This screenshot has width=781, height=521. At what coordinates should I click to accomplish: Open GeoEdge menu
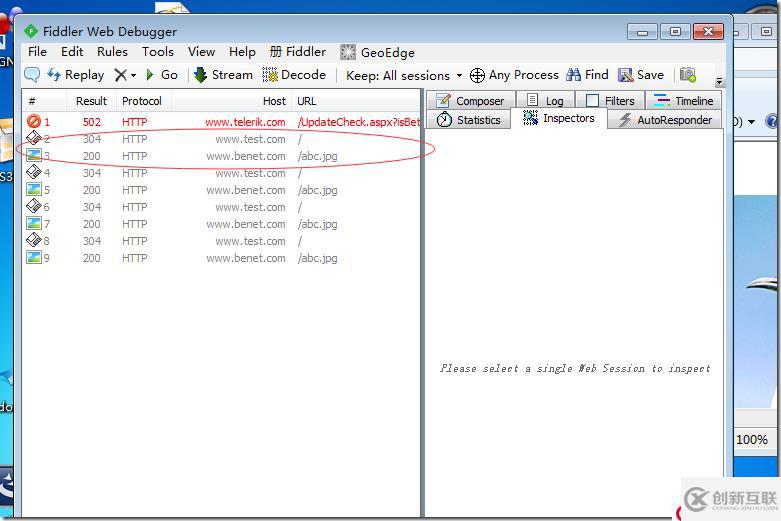coord(377,52)
